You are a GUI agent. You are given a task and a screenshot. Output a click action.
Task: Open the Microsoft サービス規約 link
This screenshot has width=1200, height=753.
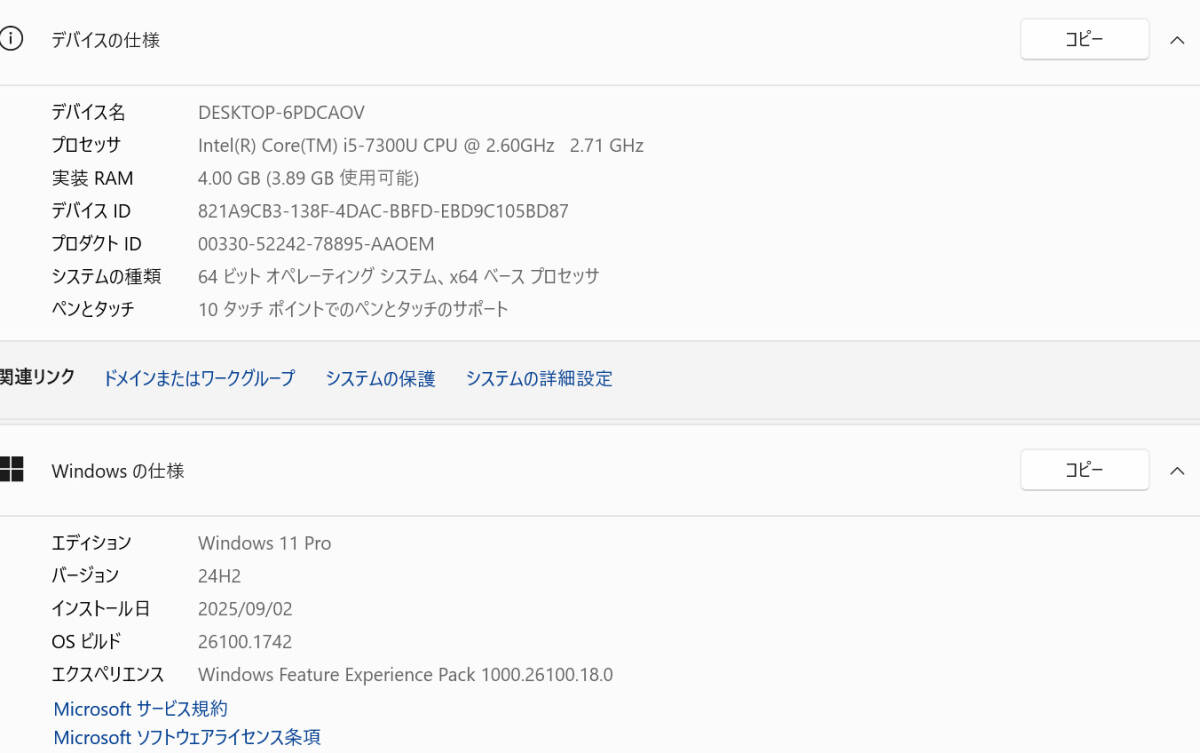pos(140,709)
